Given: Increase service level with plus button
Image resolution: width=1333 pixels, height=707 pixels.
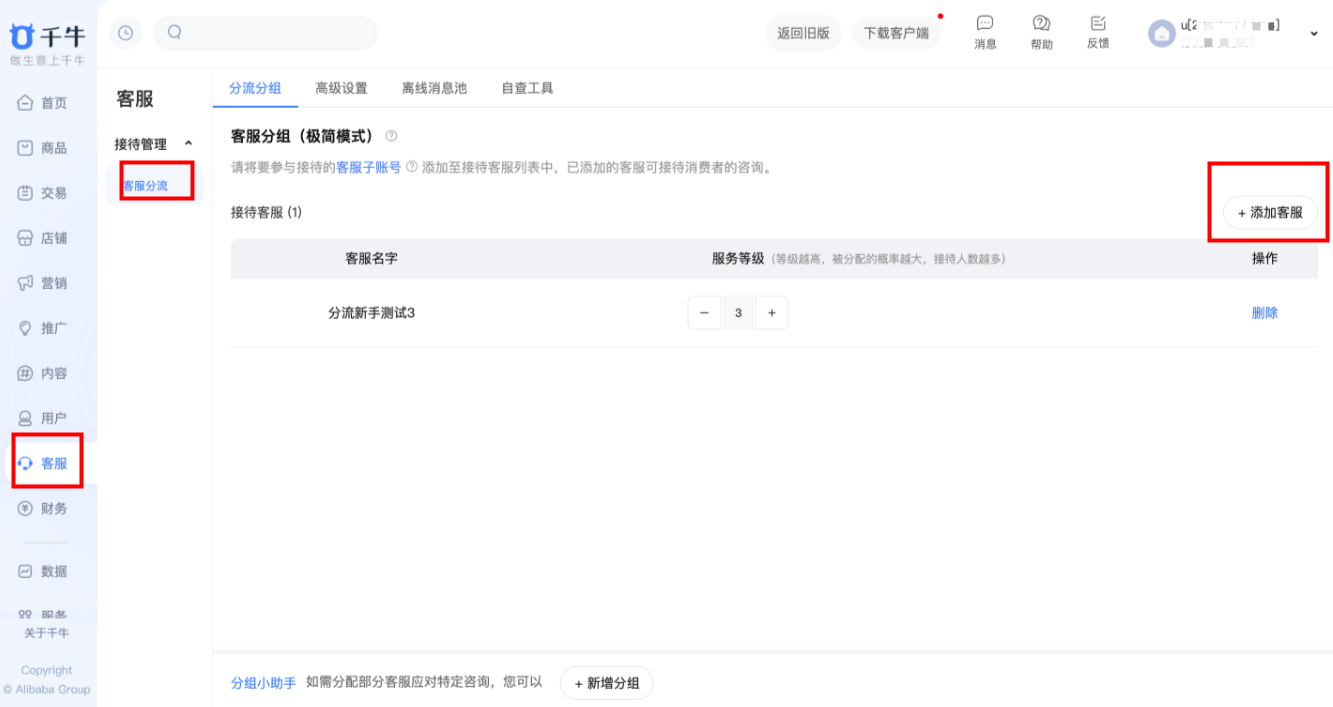Looking at the screenshot, I should [772, 313].
